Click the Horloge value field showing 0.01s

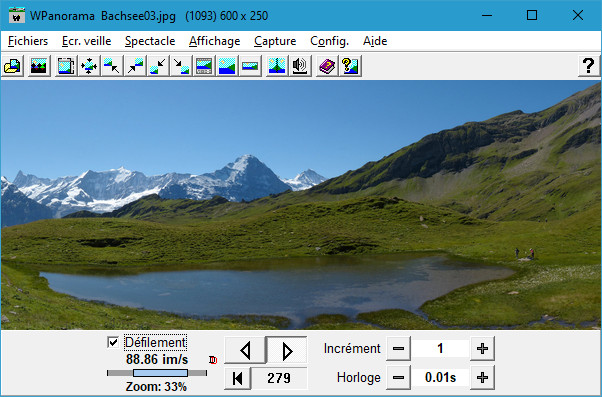[x=440, y=378]
